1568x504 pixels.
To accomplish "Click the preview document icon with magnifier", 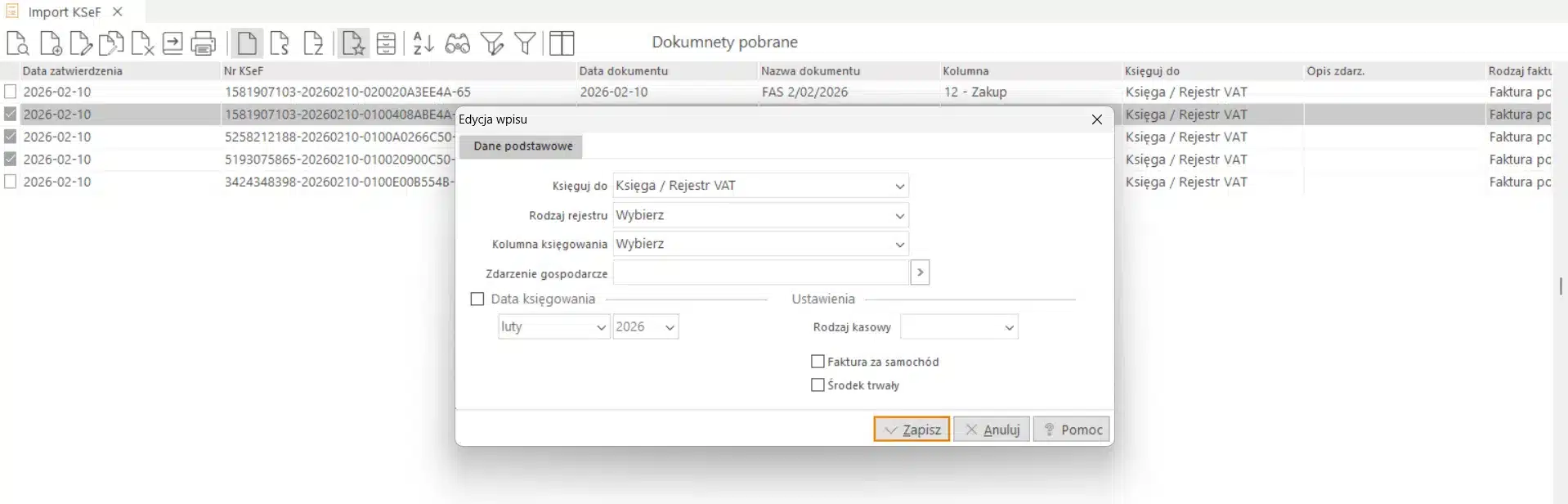I will coord(17,43).
